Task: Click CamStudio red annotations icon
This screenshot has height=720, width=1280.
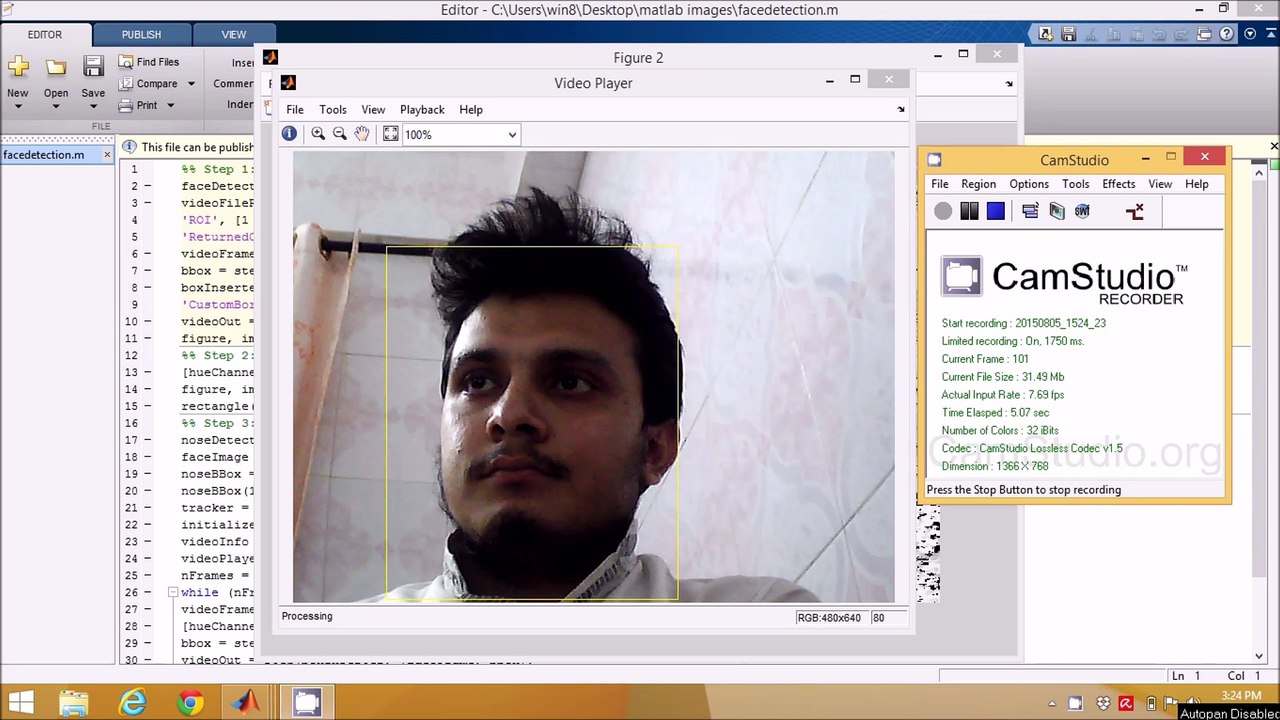Action: (1134, 211)
